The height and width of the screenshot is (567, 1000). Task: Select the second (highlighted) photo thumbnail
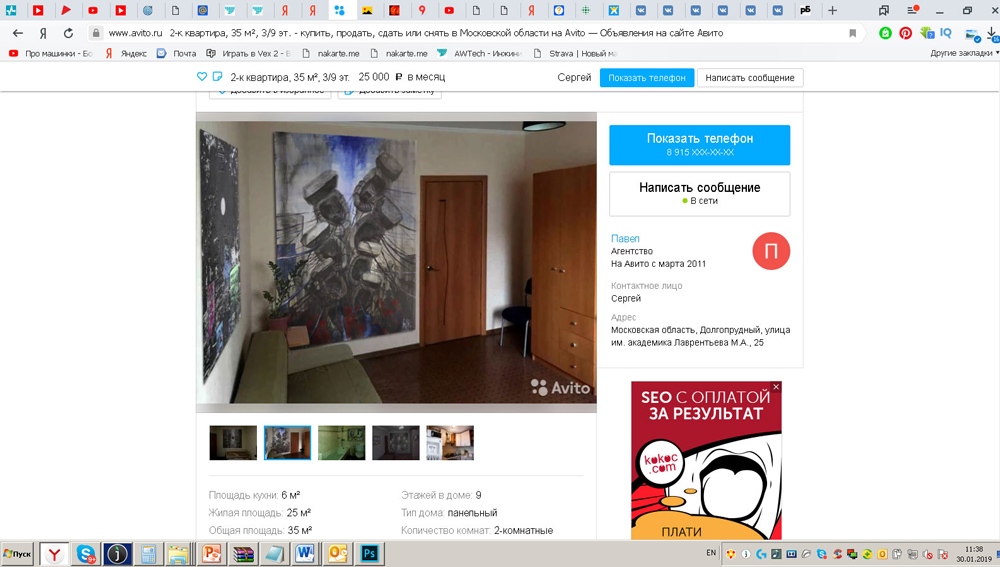[x=288, y=443]
